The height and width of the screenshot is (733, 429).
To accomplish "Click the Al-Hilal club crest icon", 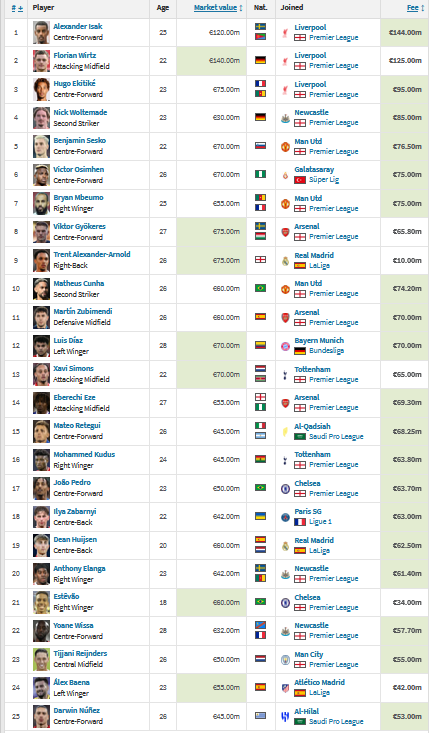I will coord(285,717).
